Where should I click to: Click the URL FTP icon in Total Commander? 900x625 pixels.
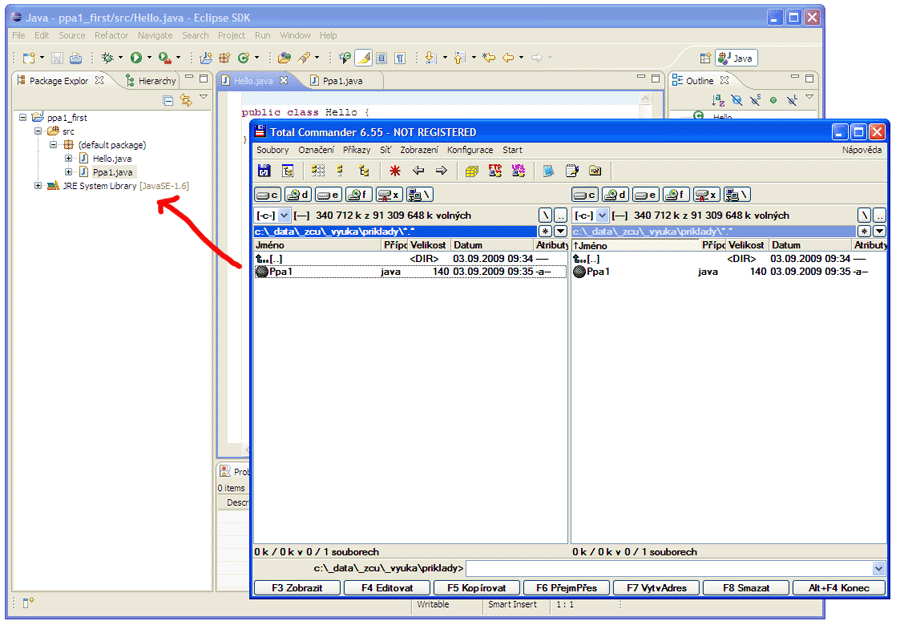coord(518,170)
